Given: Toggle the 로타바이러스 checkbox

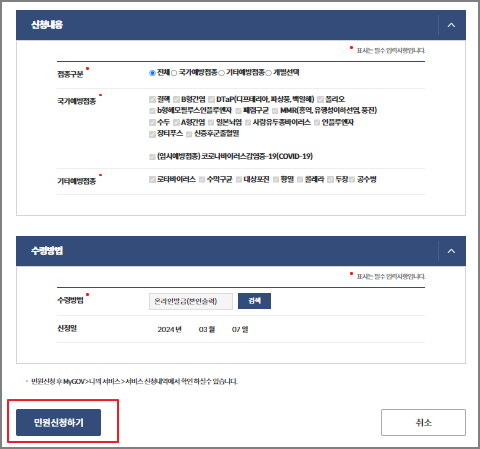Looking at the screenshot, I should tap(152, 180).
